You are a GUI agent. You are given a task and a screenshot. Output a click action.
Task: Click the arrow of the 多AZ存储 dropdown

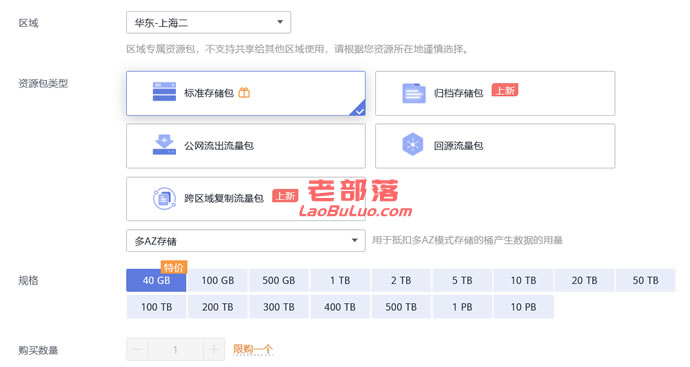(x=354, y=240)
